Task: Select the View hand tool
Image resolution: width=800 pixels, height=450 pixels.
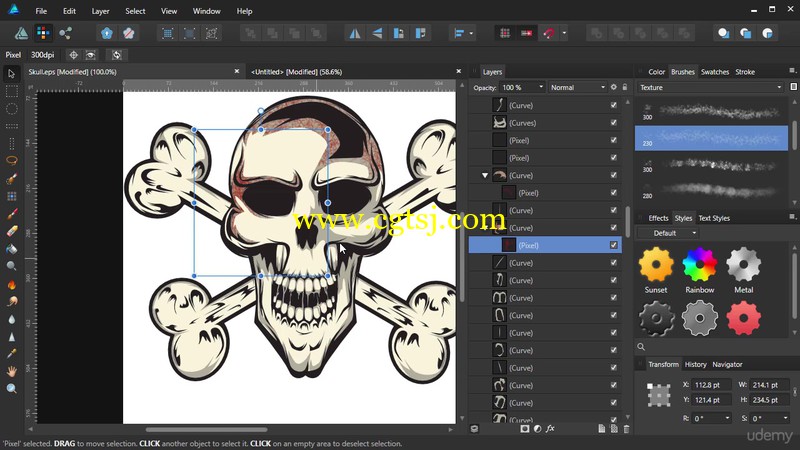Action: [x=11, y=371]
